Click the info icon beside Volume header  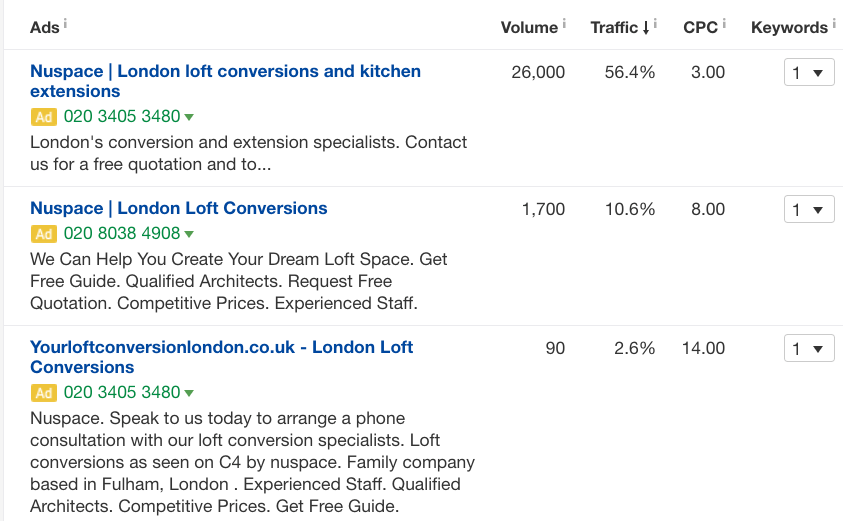point(564,23)
